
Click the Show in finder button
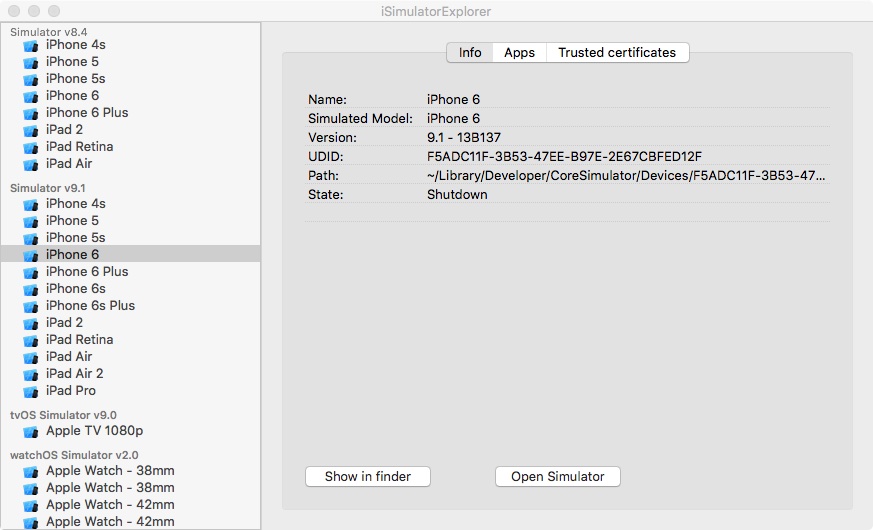point(367,477)
